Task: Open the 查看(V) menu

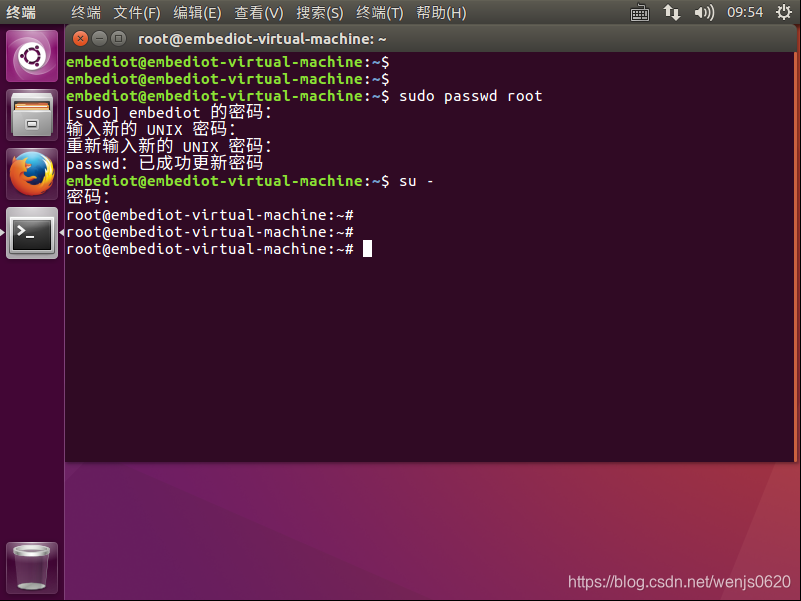Action: pyautogui.click(x=258, y=13)
